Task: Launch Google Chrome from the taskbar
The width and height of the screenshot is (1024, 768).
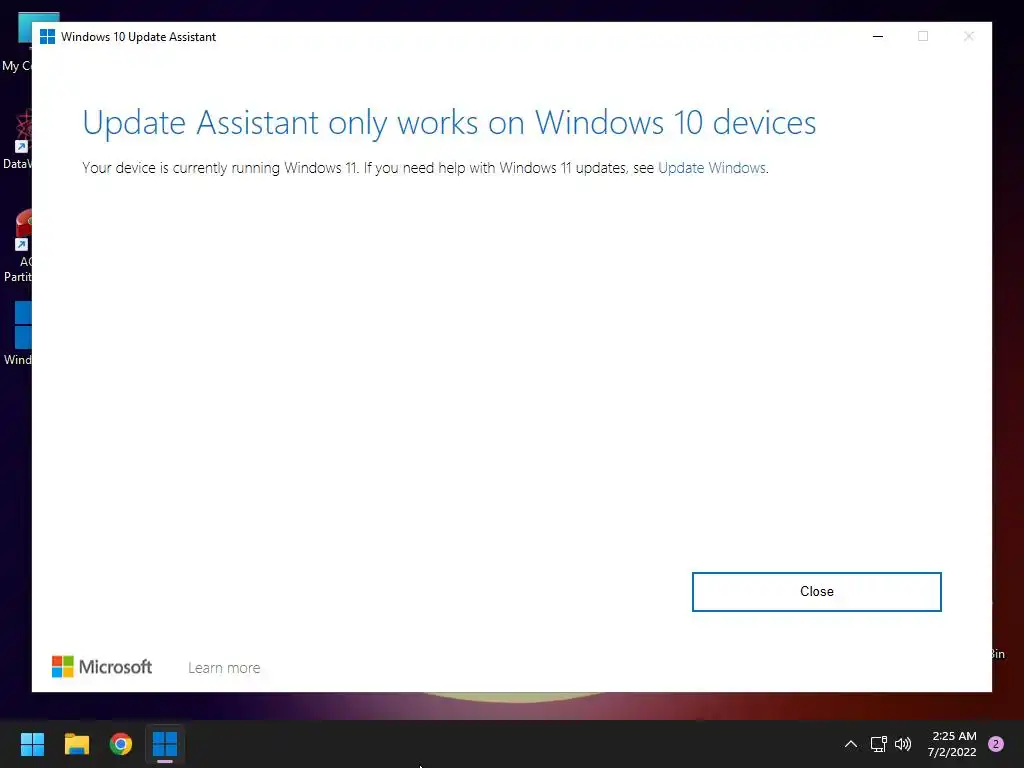Action: (121, 744)
